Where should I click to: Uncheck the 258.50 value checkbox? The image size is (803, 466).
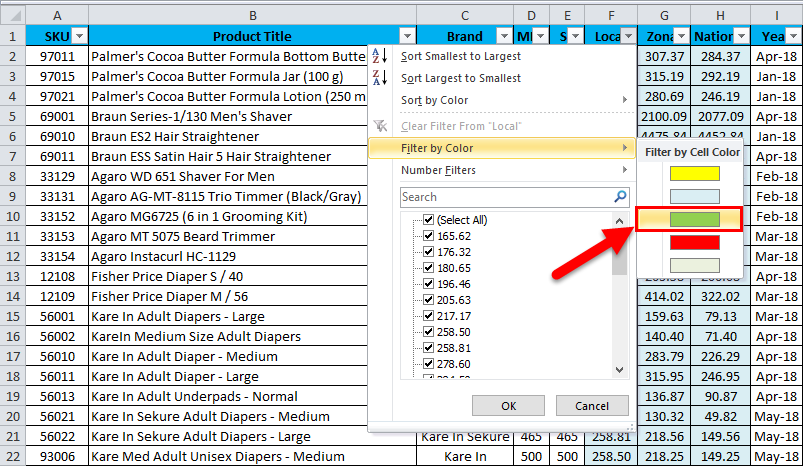(429, 332)
